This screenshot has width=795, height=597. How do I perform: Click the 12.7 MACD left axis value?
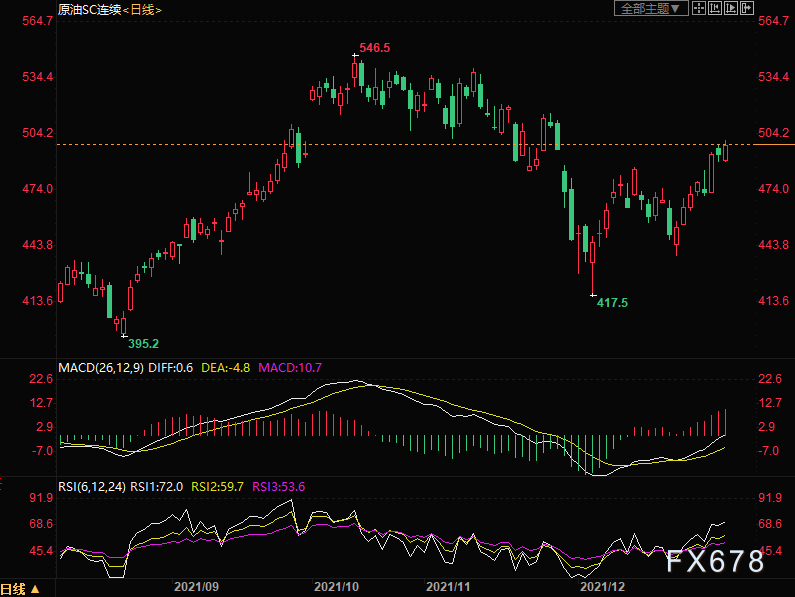41,403
